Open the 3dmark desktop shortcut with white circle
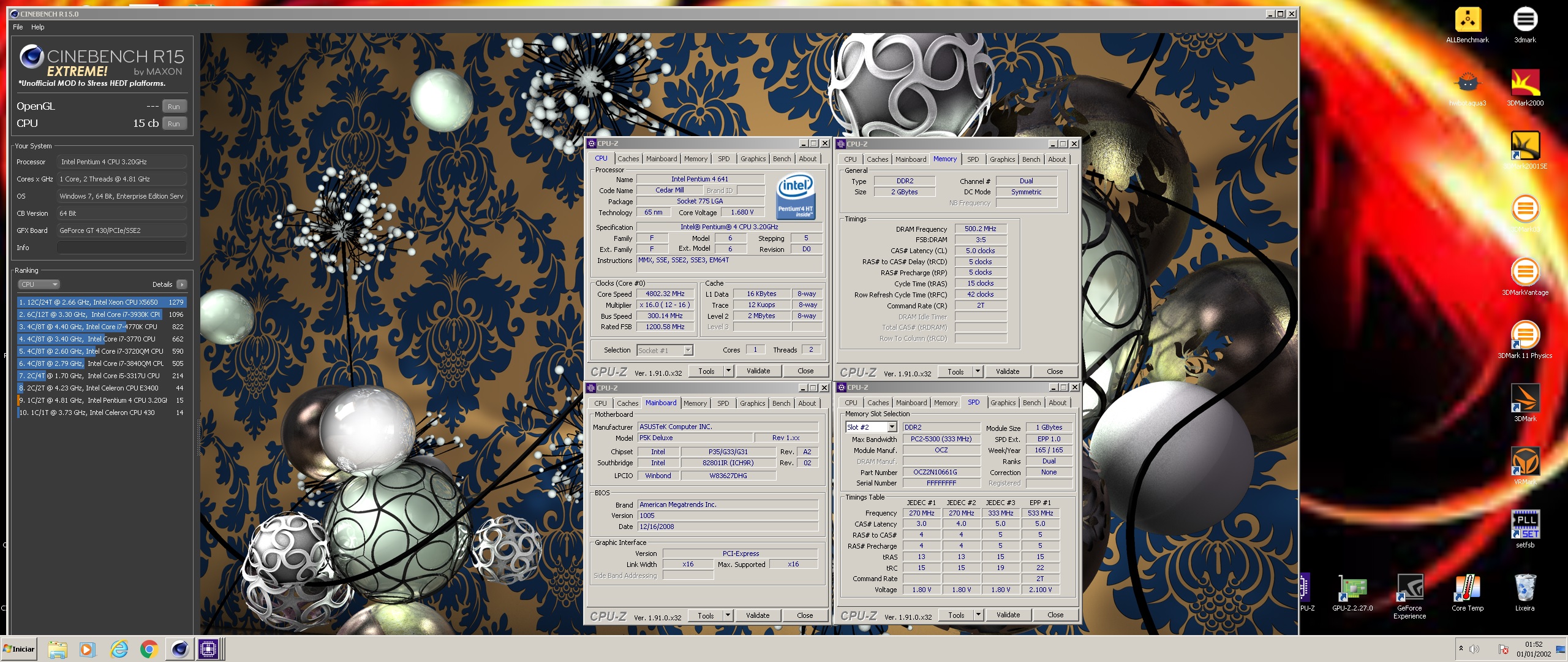1568x662 pixels. 1525,25
